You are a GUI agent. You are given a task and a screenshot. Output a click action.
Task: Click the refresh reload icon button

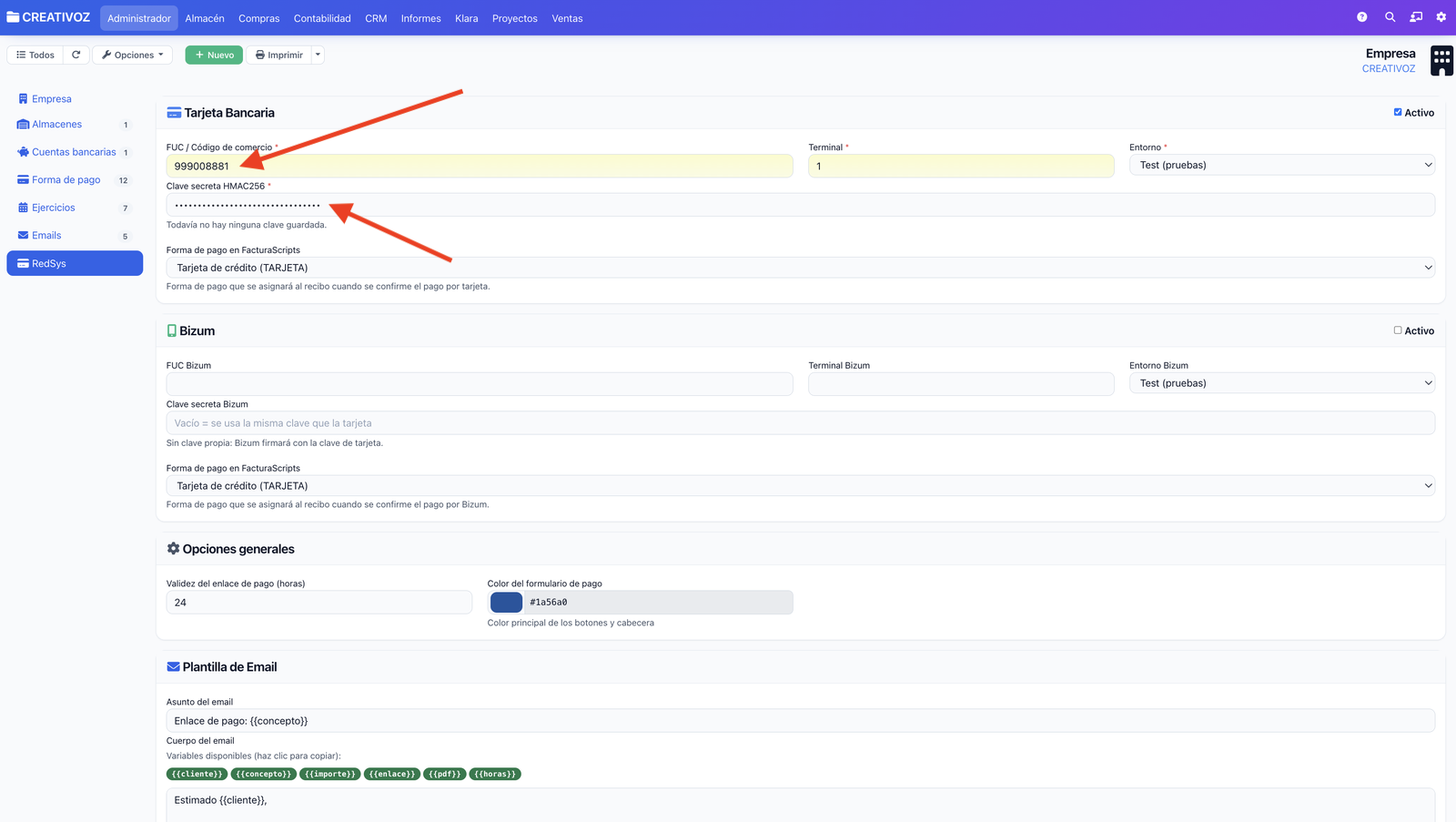click(x=76, y=55)
